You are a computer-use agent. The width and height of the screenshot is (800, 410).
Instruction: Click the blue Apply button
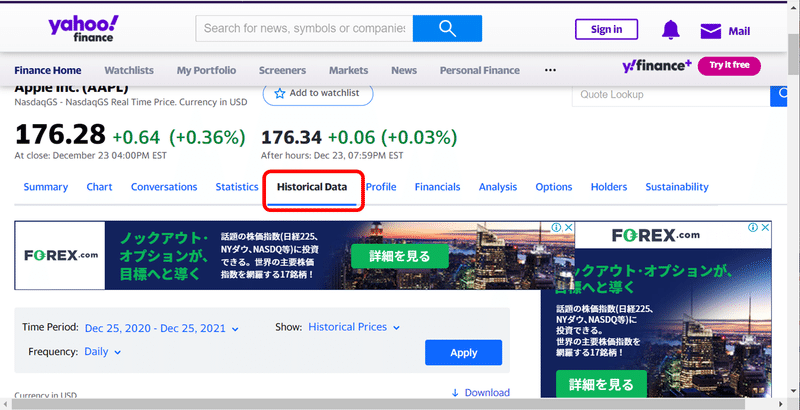pos(463,352)
